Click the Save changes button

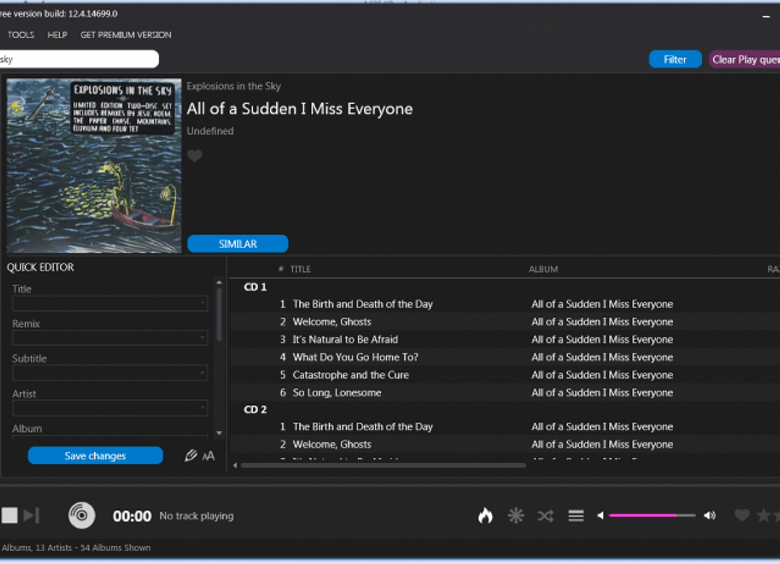[x=96, y=456]
